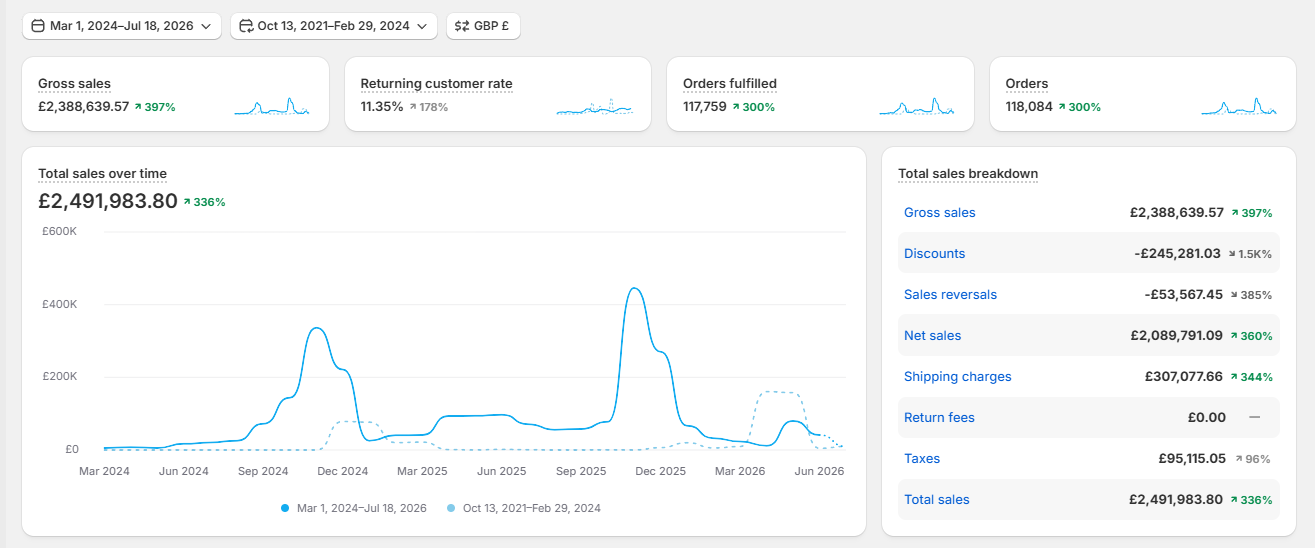
Task: Click the Returning customer rate sparkline
Action: pyautogui.click(x=595, y=106)
